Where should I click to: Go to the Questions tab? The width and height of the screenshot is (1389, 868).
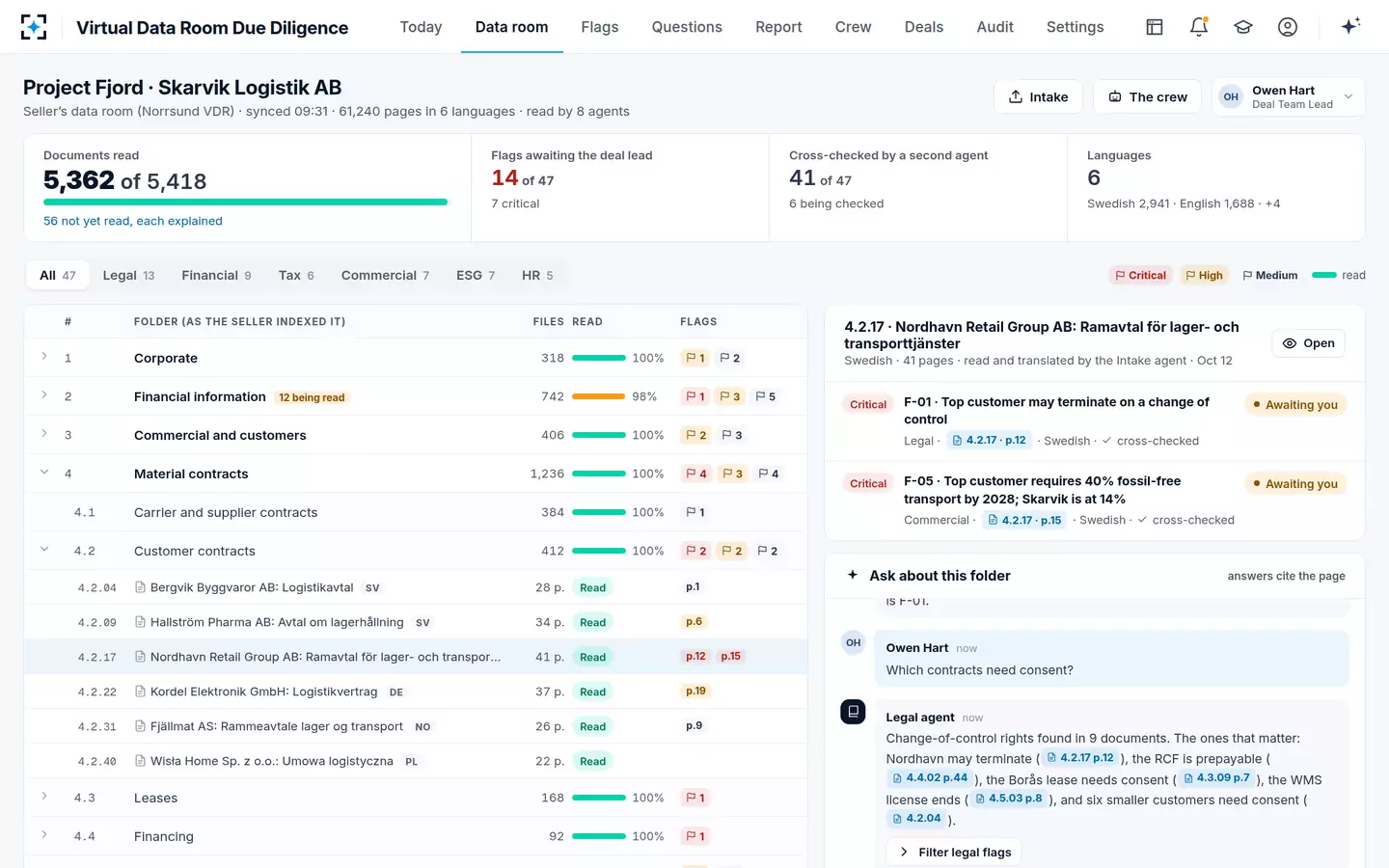click(x=687, y=27)
